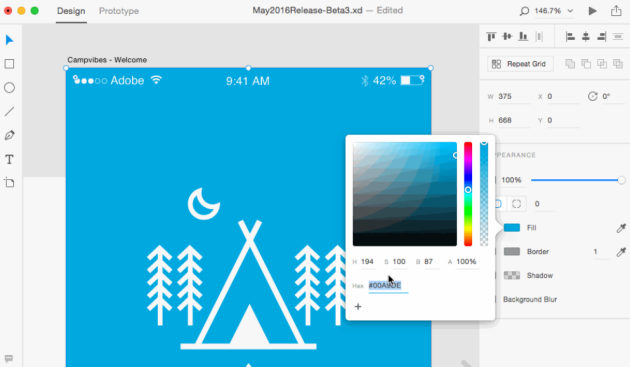Switch to the Prototype tab
630x367 pixels.
point(119,11)
